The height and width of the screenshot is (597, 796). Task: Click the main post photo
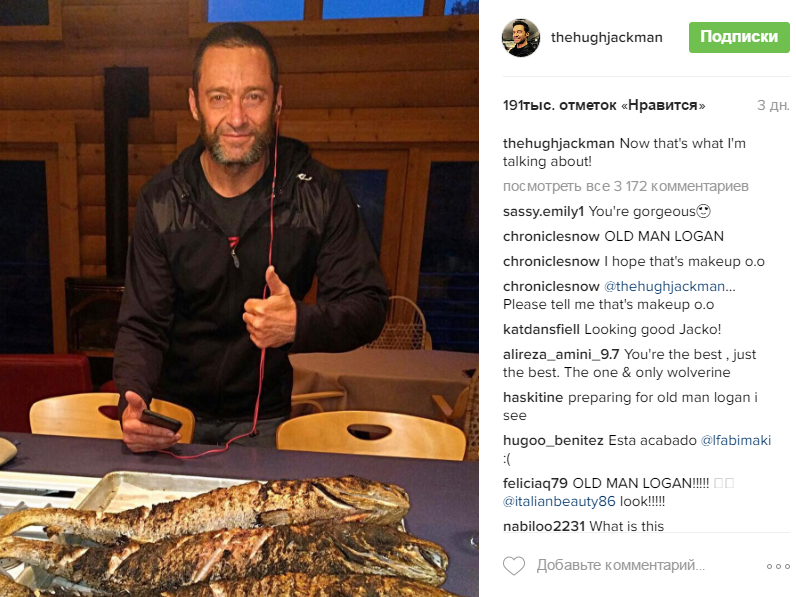click(x=239, y=298)
